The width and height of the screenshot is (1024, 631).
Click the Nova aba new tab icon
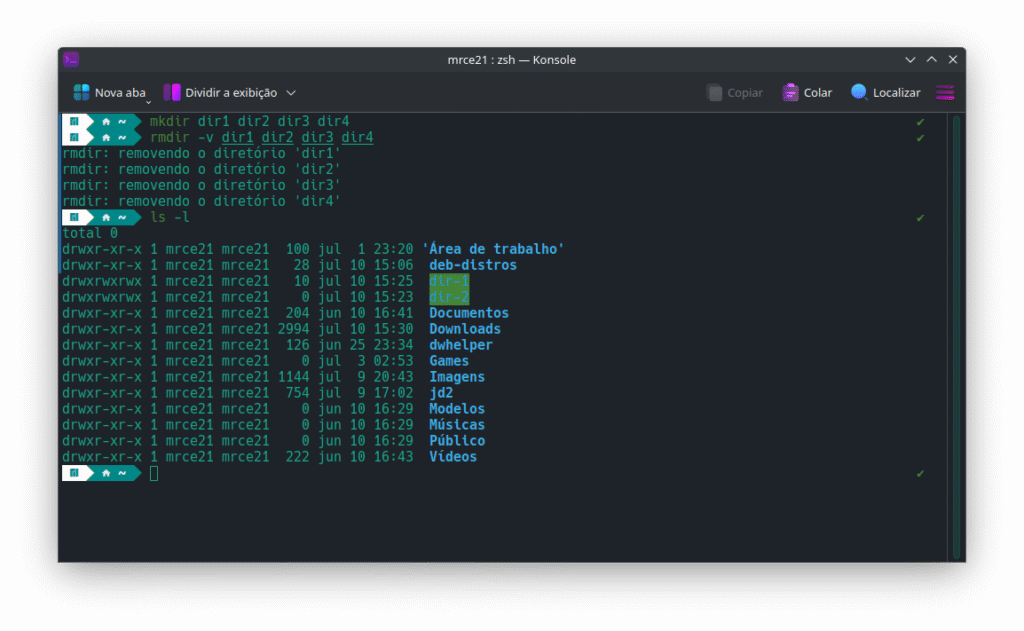tap(81, 92)
